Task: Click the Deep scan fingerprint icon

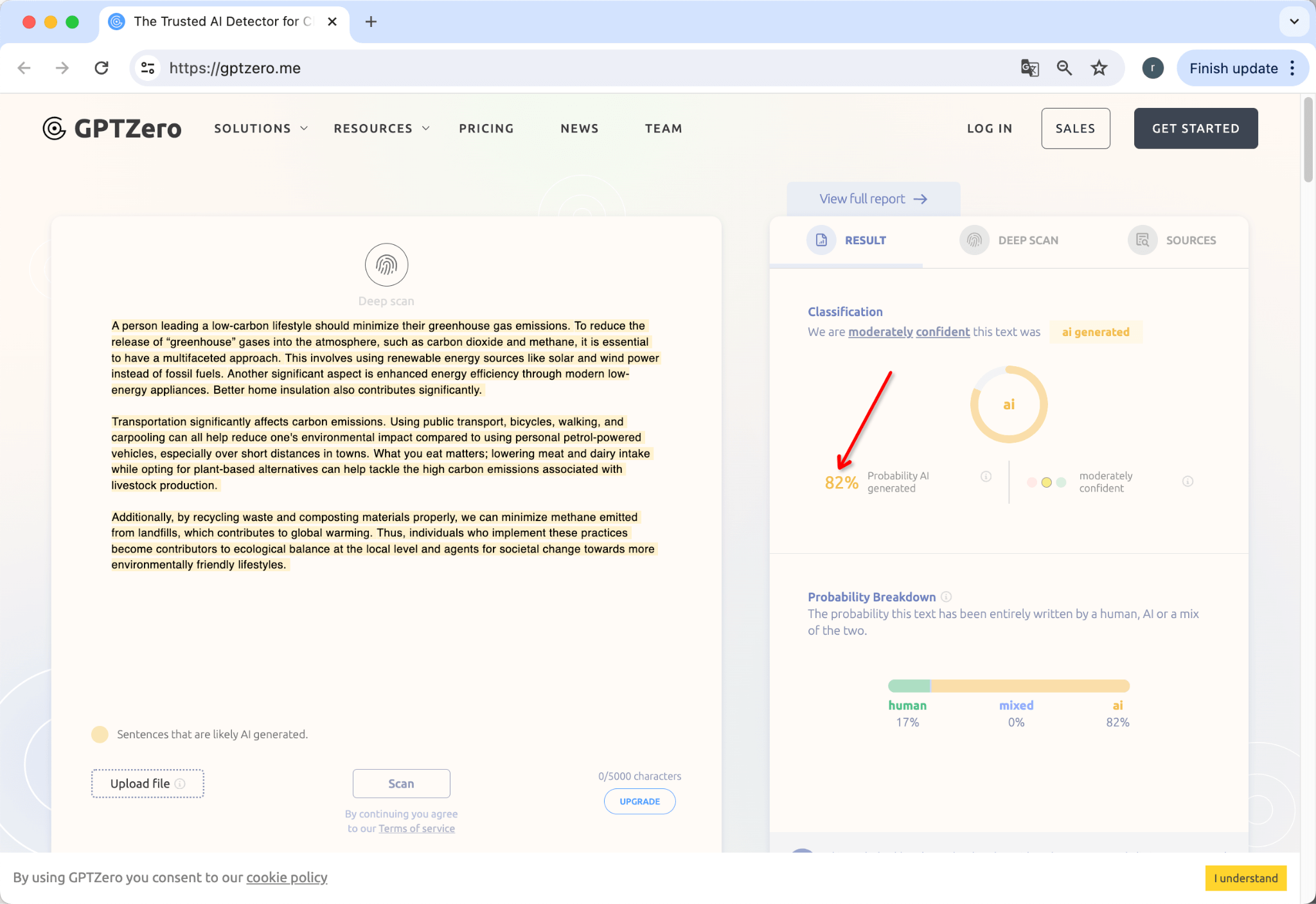Action: (386, 265)
